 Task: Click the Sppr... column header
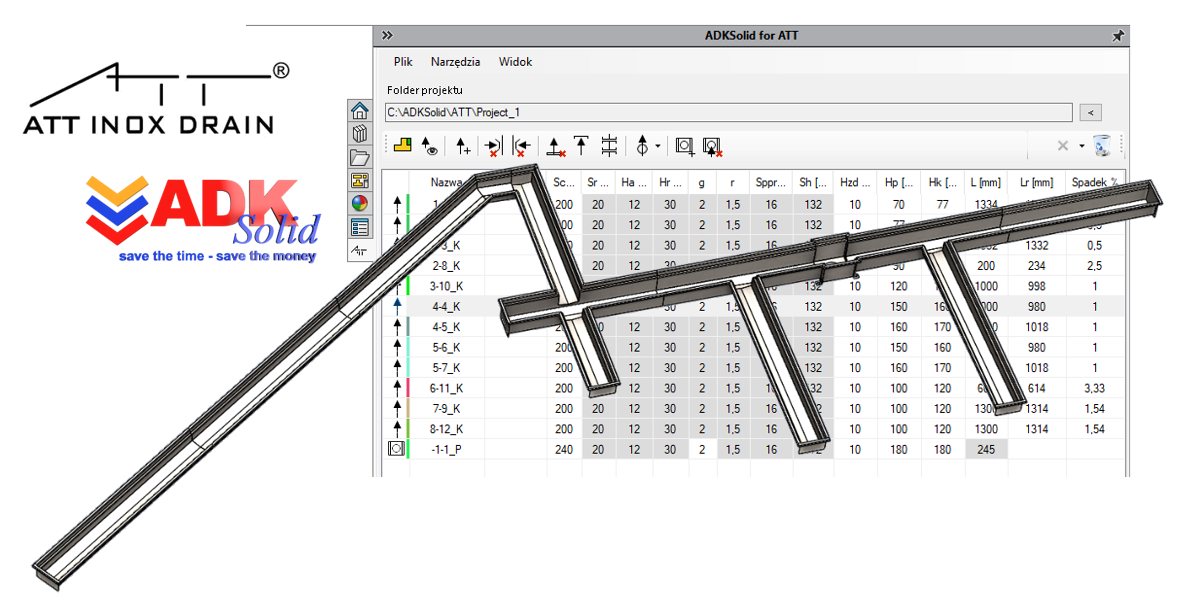771,182
